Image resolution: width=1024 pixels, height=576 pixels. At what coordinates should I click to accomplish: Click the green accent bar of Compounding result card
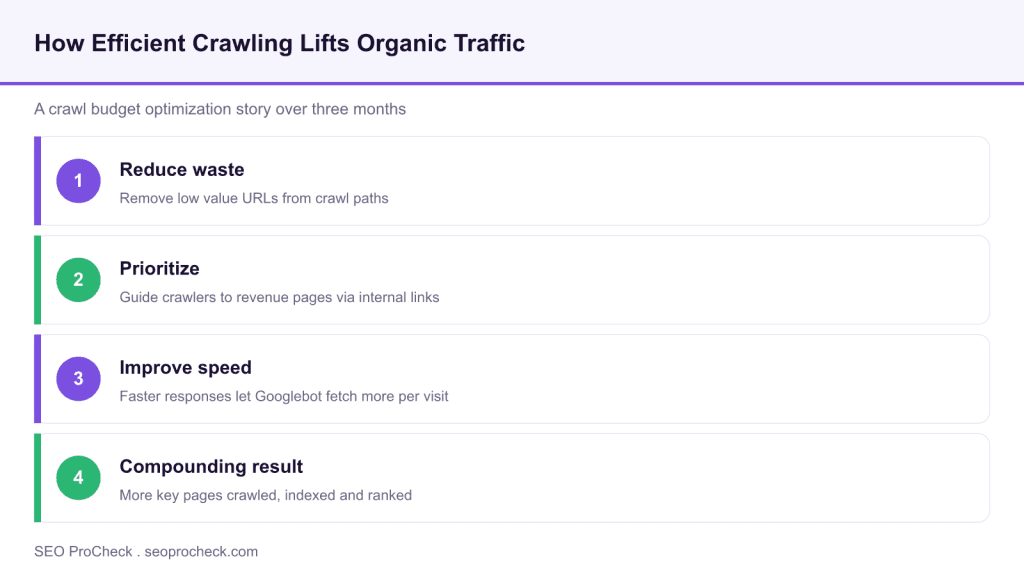point(37,477)
